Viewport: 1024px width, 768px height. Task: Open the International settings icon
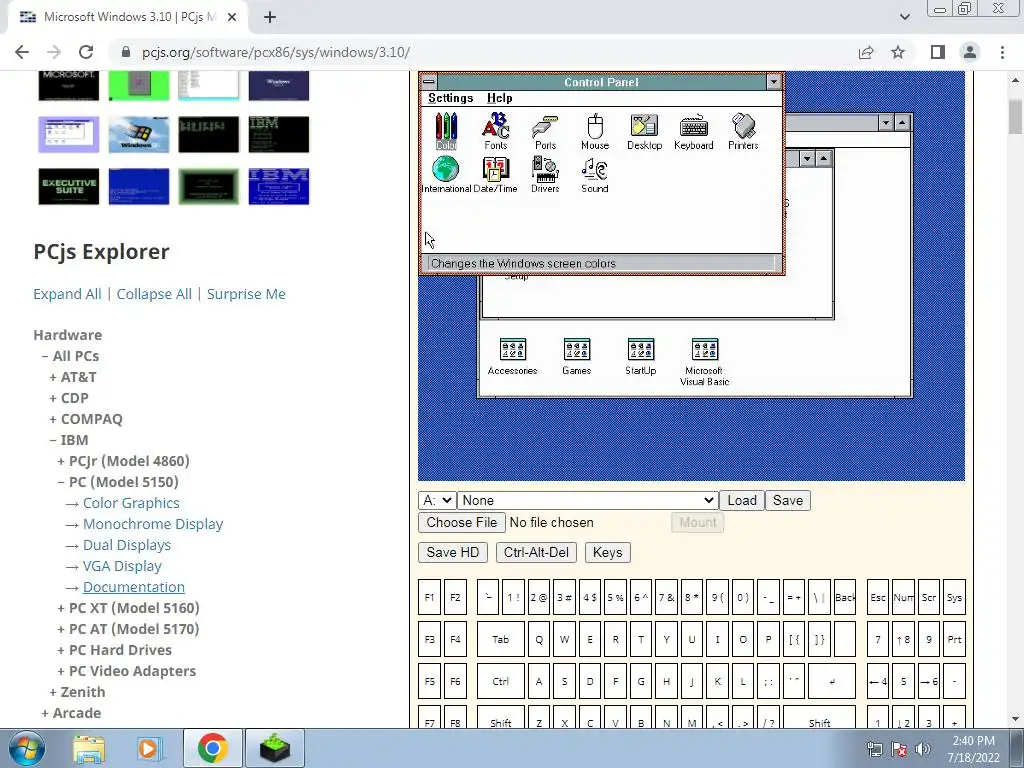tap(446, 174)
